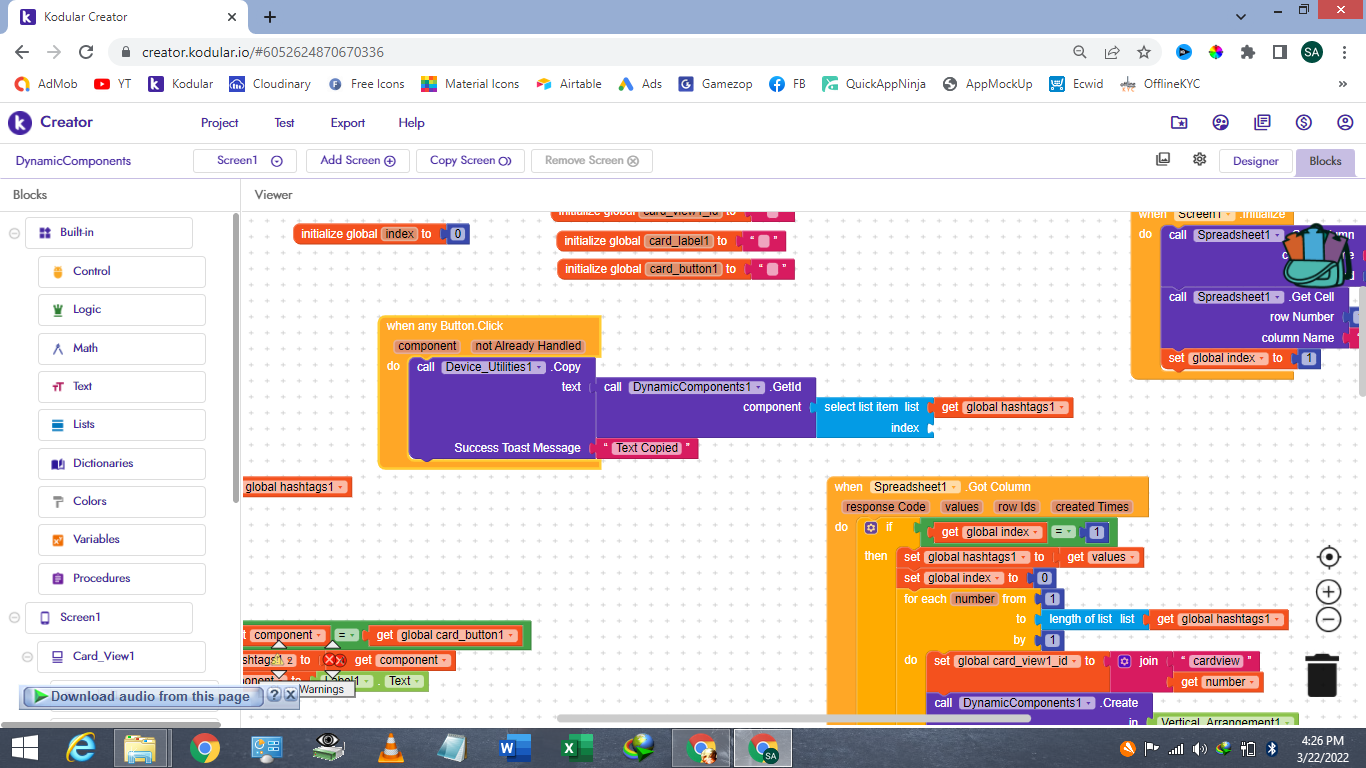This screenshot has height=768, width=1366.
Task: Open dropdown on Device_Utilities1 block
Action: pos(541,368)
